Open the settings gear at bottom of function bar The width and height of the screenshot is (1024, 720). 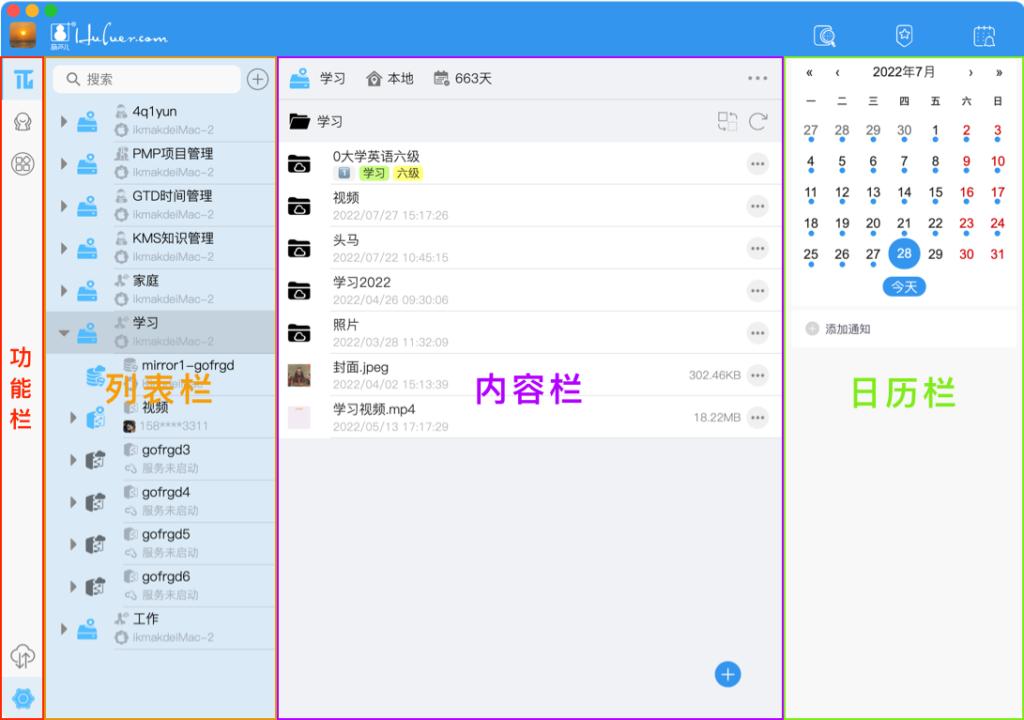21,699
